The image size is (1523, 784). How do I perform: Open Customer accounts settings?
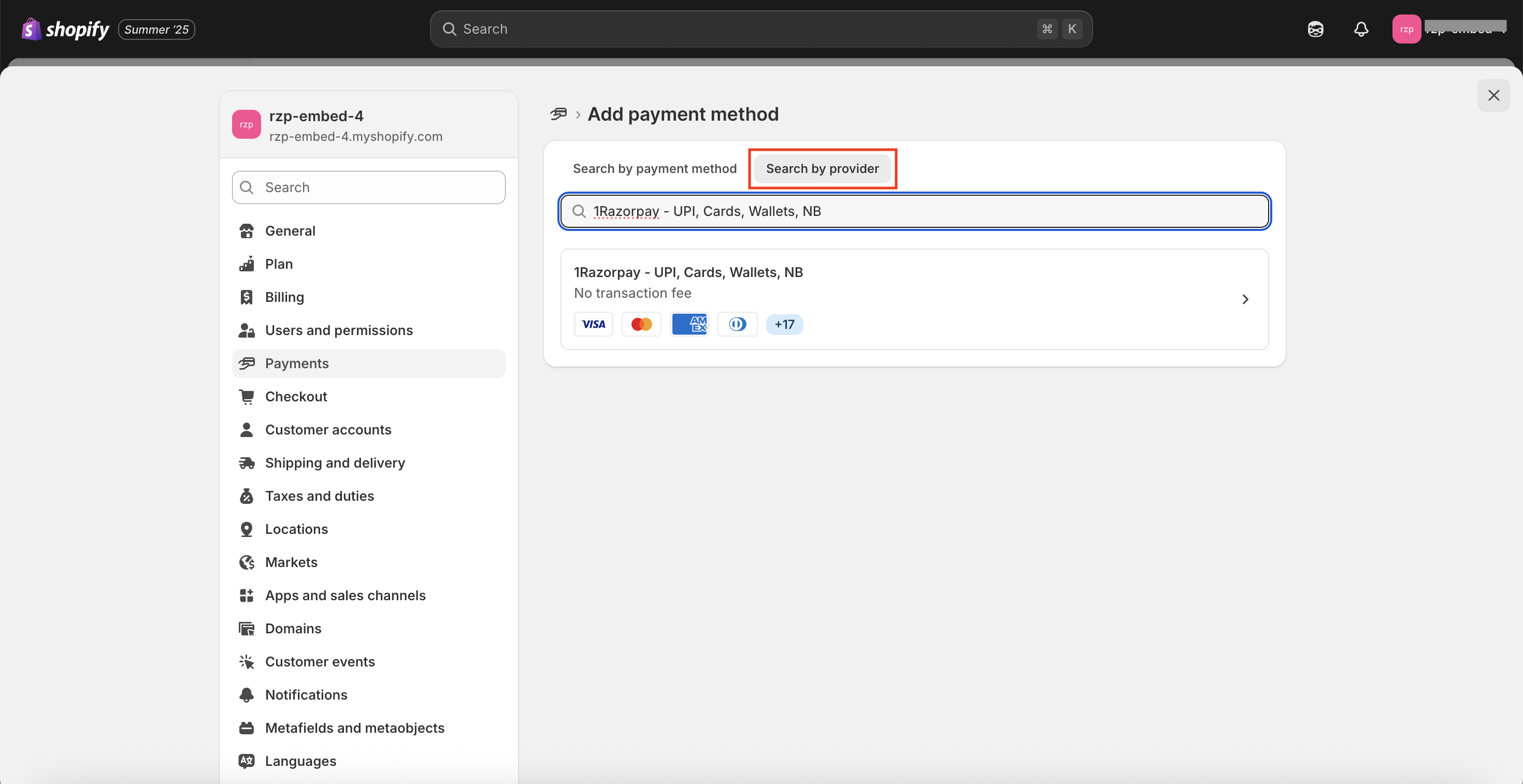click(x=368, y=429)
